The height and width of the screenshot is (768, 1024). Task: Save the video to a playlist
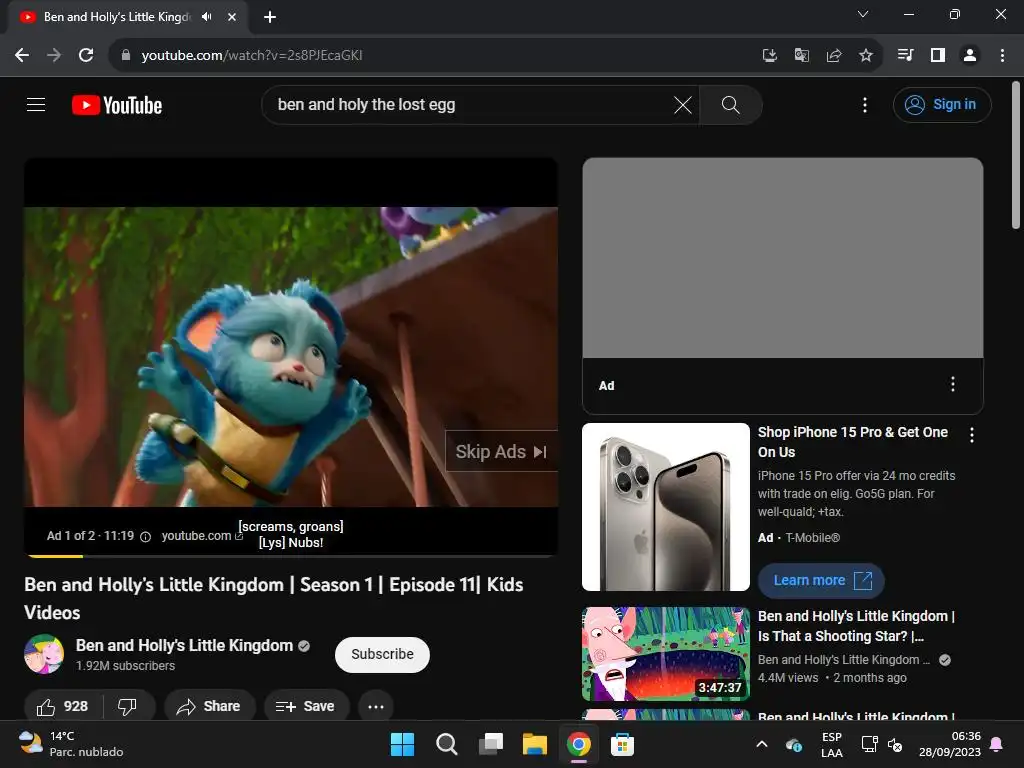point(306,707)
